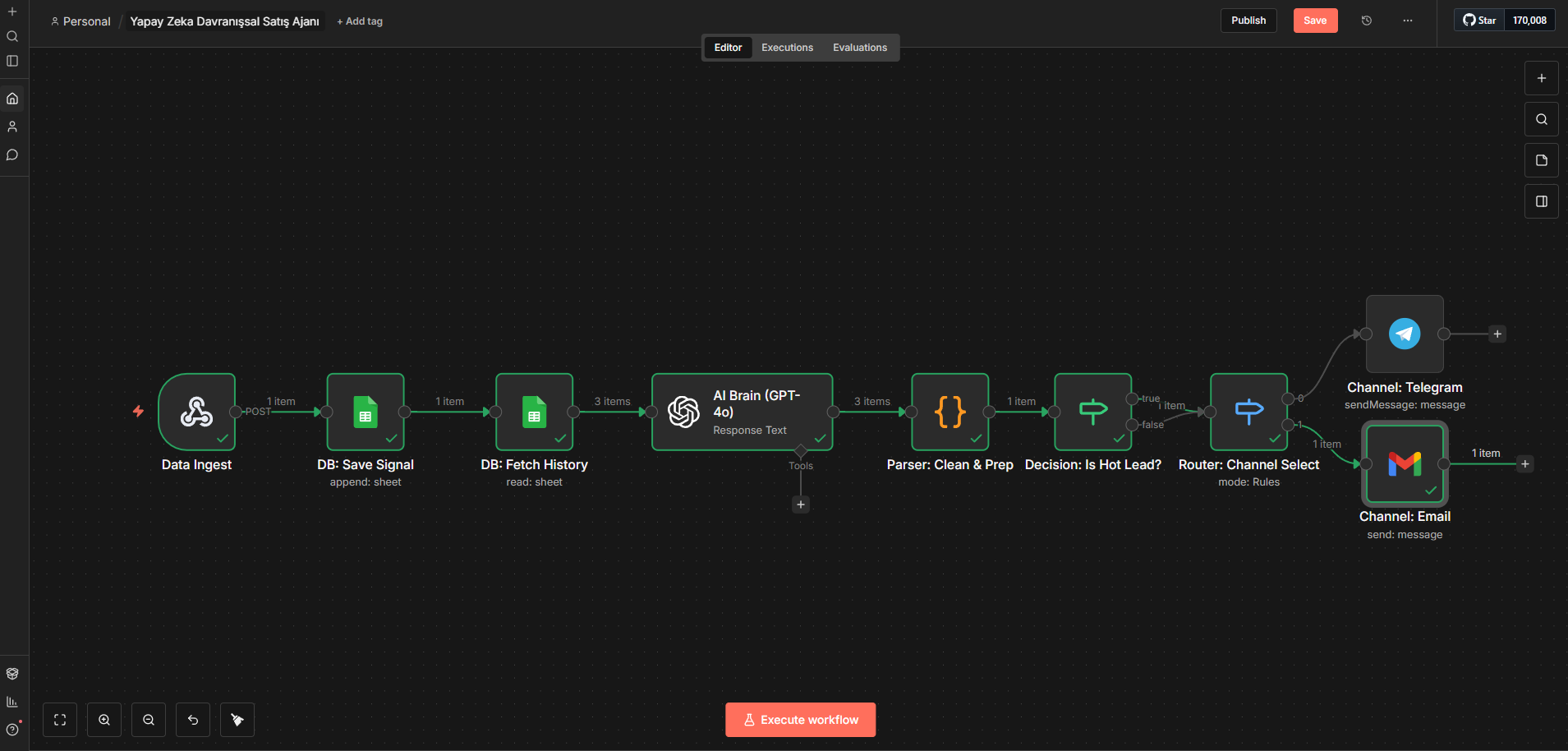Click the GitHub Star button
The image size is (1568, 751).
tap(1479, 21)
